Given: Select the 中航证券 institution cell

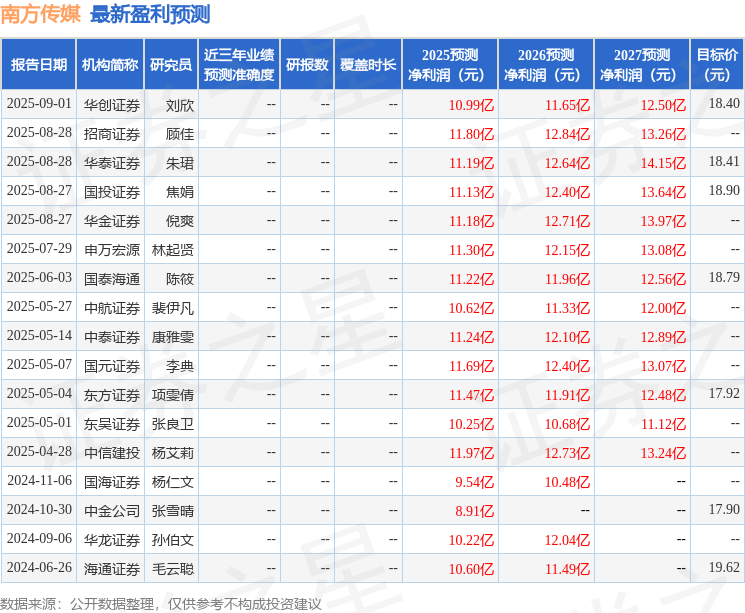Looking at the screenshot, I should [x=112, y=308].
